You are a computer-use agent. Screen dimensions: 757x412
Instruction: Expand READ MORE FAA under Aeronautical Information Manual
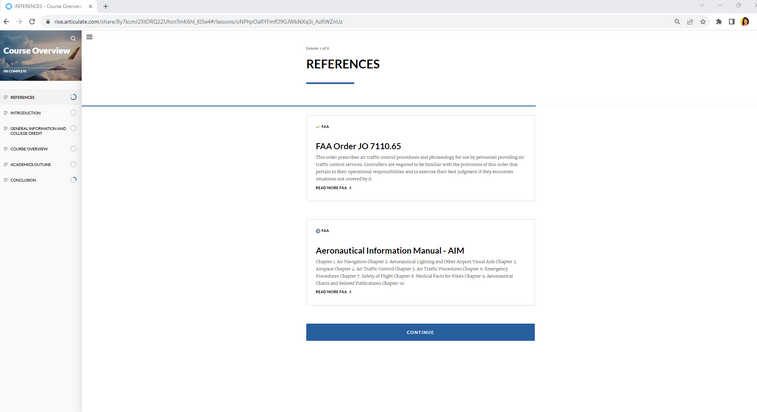click(x=333, y=292)
